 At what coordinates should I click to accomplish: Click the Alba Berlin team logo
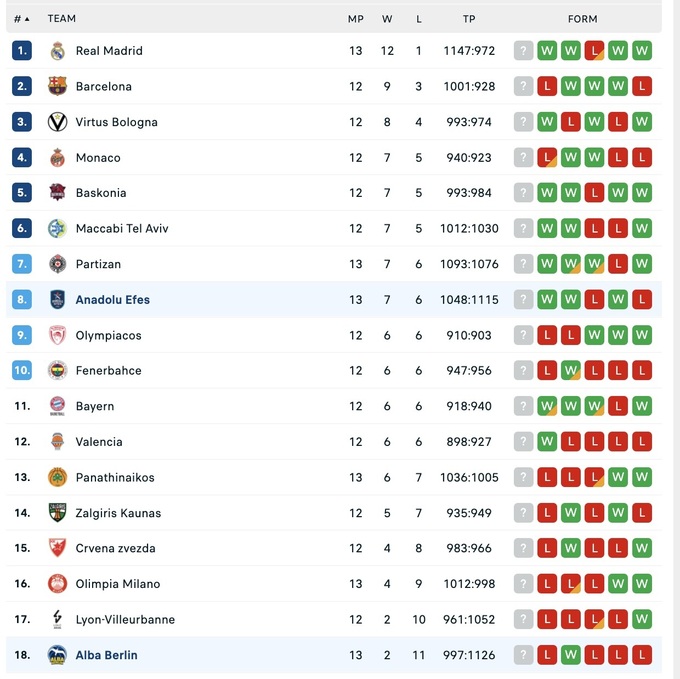57,655
